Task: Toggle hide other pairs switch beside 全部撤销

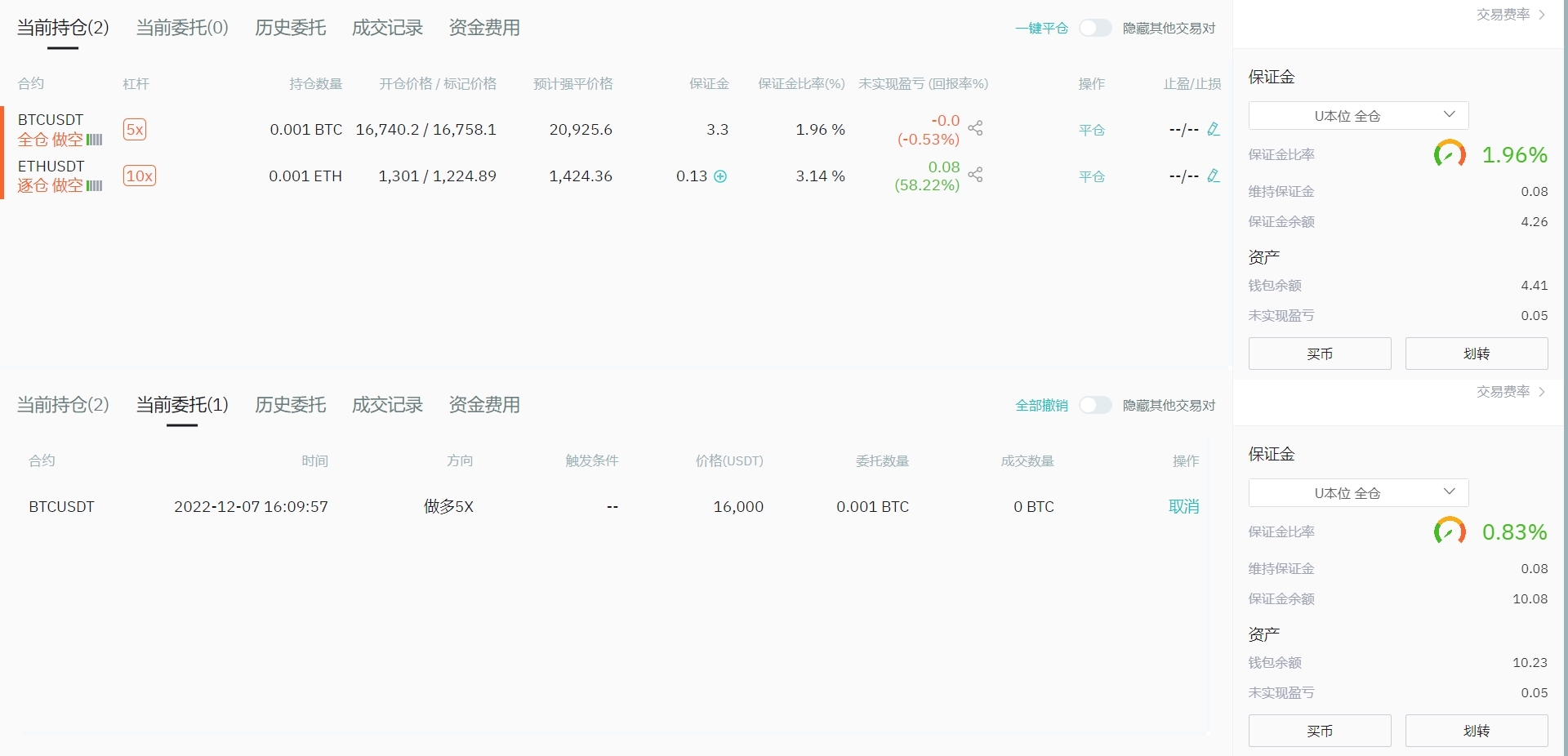Action: [1095, 406]
